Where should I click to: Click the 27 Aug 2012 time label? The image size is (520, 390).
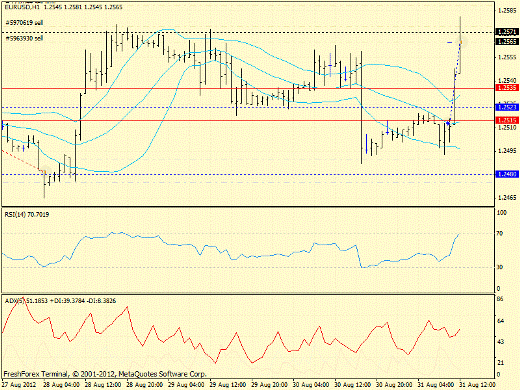tap(19, 385)
